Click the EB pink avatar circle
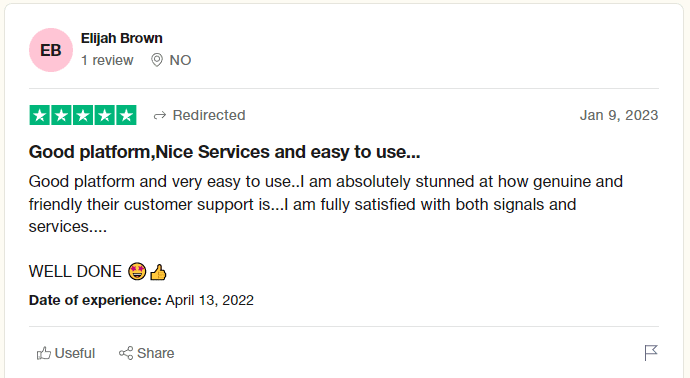The image size is (690, 378). 51,50
